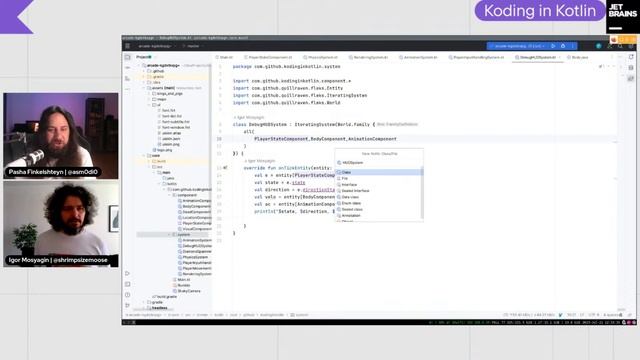Click the system breadcrumb in navigation bar

coord(300,315)
